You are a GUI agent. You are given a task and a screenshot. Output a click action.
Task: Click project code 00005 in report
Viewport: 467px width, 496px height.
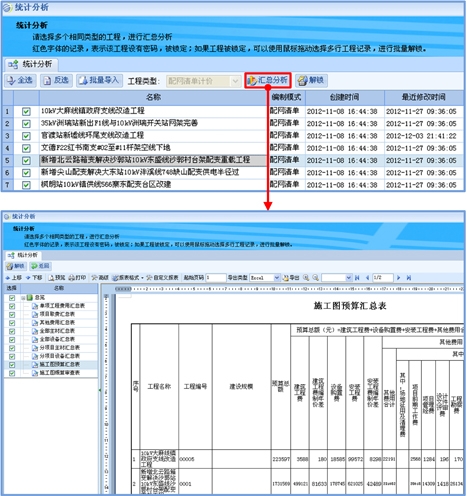pyautogui.click(x=187, y=459)
